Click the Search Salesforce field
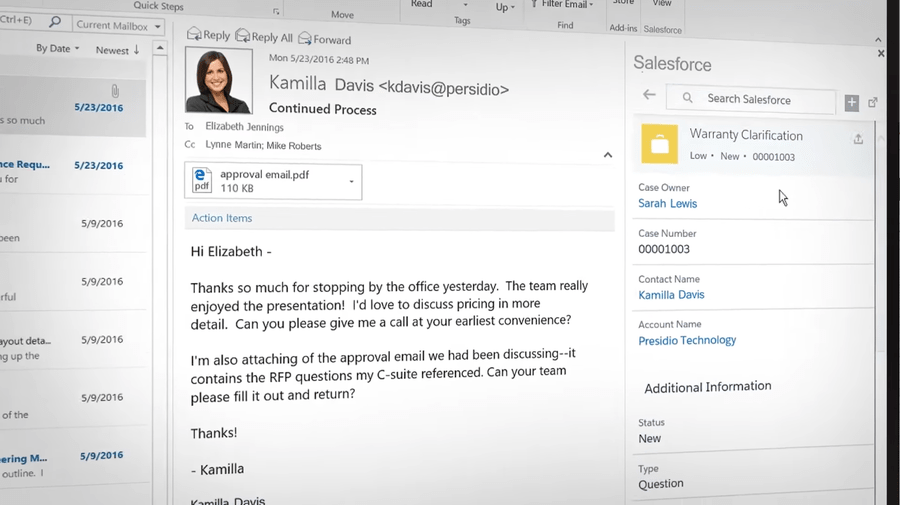The width and height of the screenshot is (900, 505). pyautogui.click(x=751, y=99)
